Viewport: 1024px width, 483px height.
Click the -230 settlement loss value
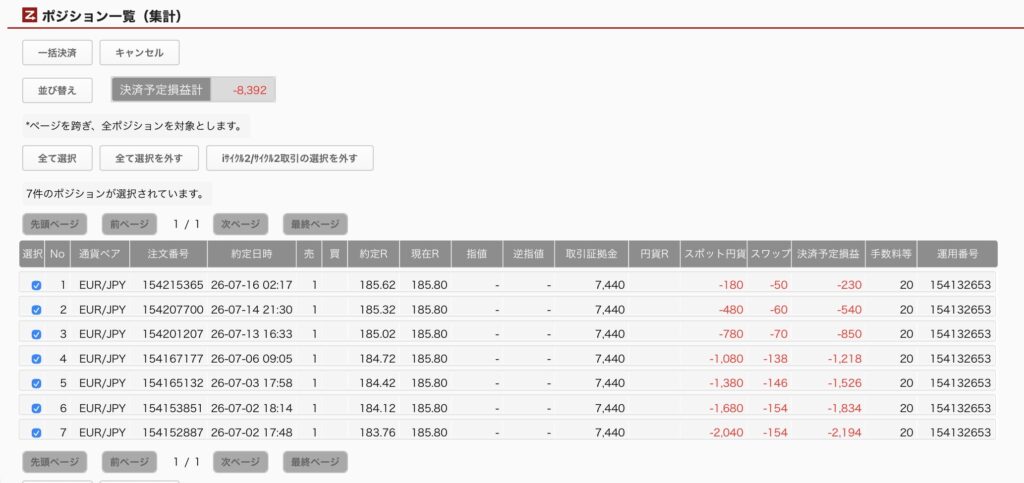coord(849,285)
